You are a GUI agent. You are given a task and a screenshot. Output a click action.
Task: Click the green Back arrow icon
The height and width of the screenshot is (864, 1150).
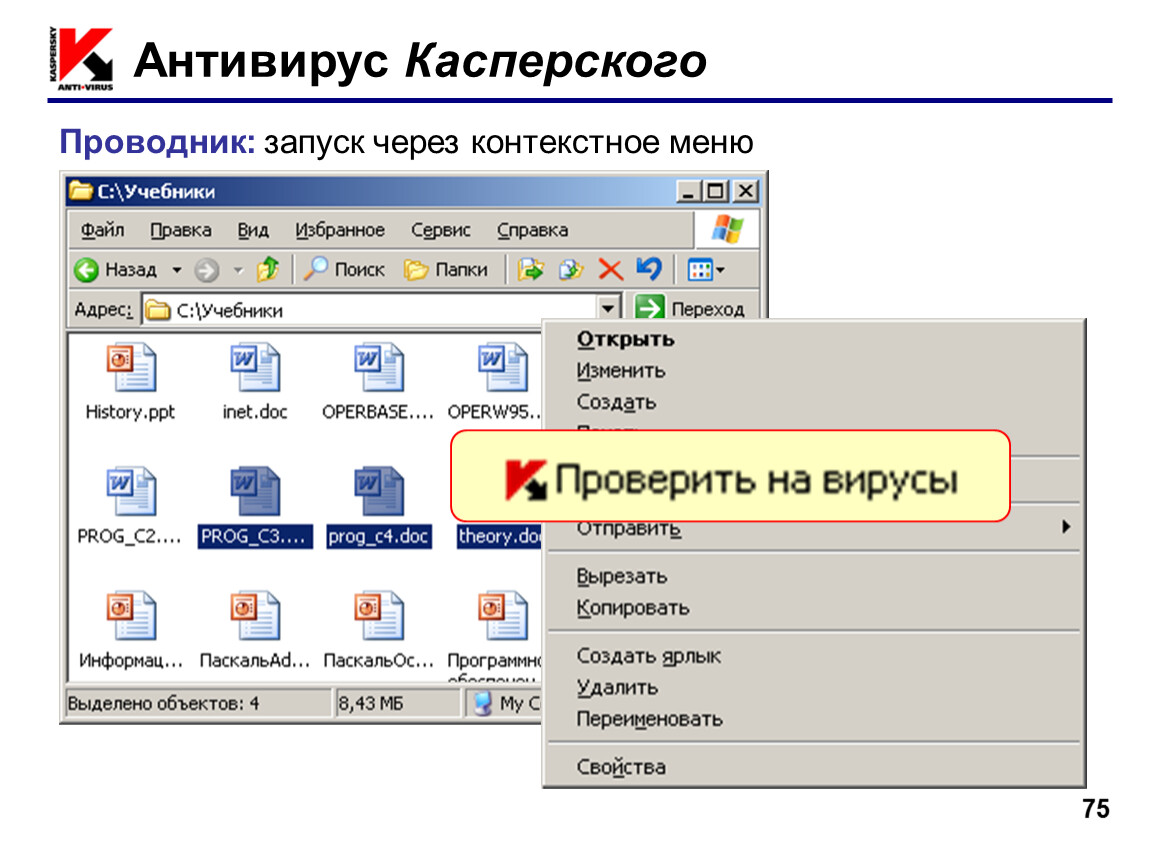pos(87,270)
